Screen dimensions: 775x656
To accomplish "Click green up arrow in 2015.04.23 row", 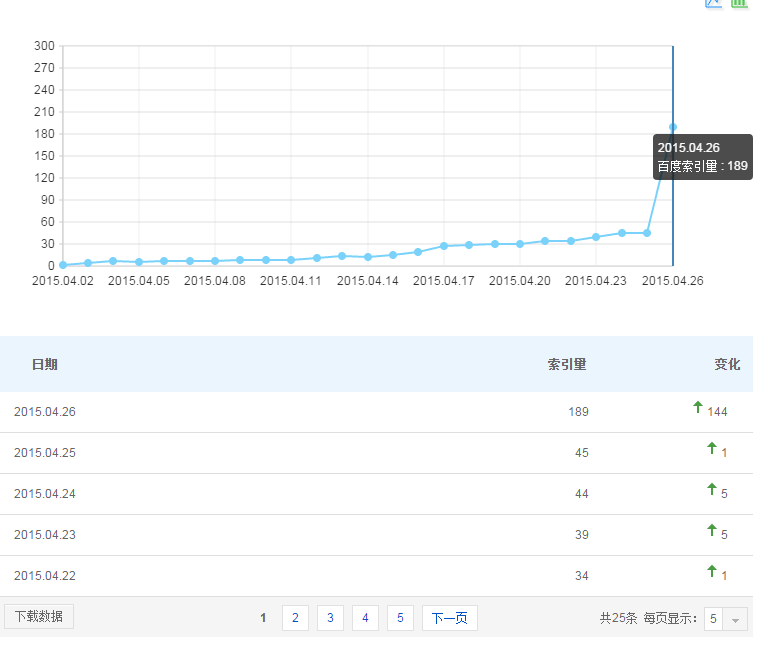I will (712, 530).
